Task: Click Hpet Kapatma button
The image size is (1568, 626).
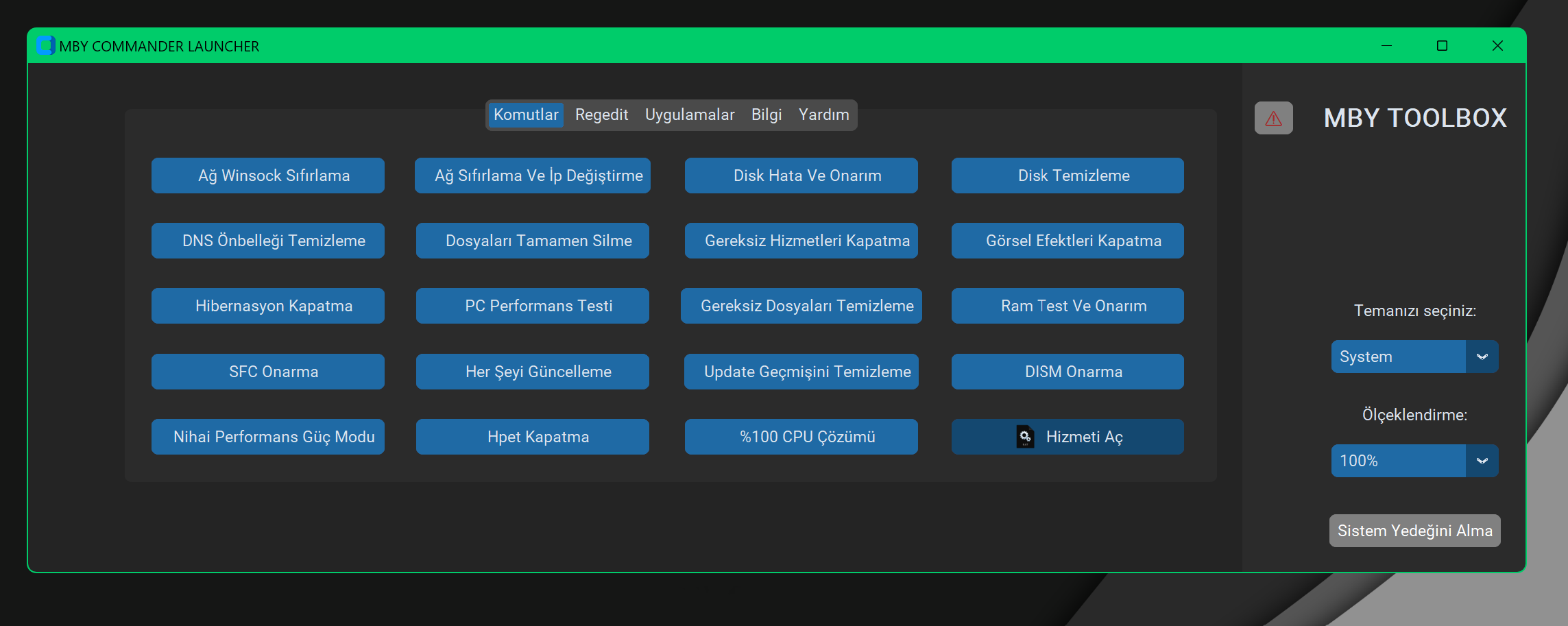Action: 533,437
